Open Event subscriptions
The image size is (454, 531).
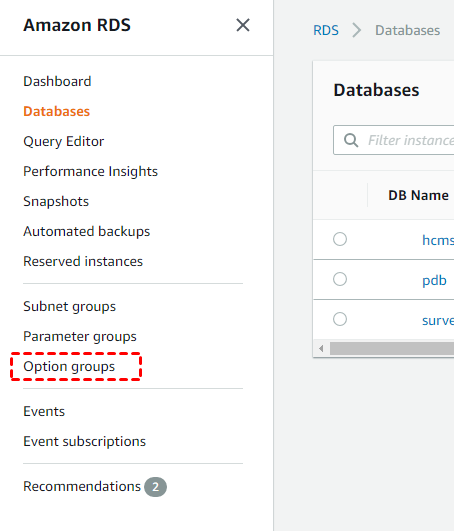(x=84, y=442)
